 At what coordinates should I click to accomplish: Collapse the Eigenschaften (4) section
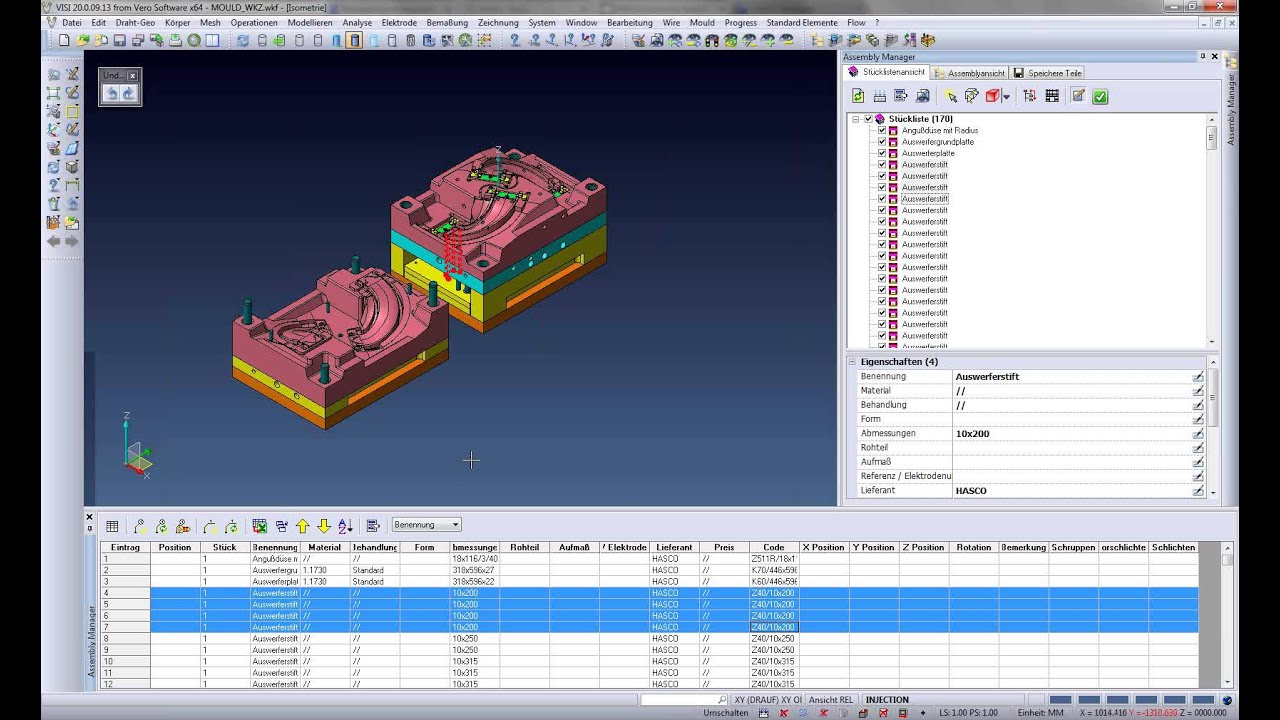(853, 362)
